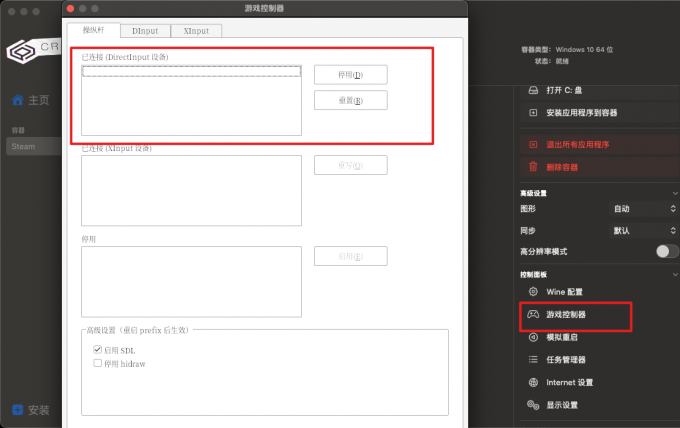680x428 pixels.
Task: Click the 重写(O) button
Action: coord(350,165)
